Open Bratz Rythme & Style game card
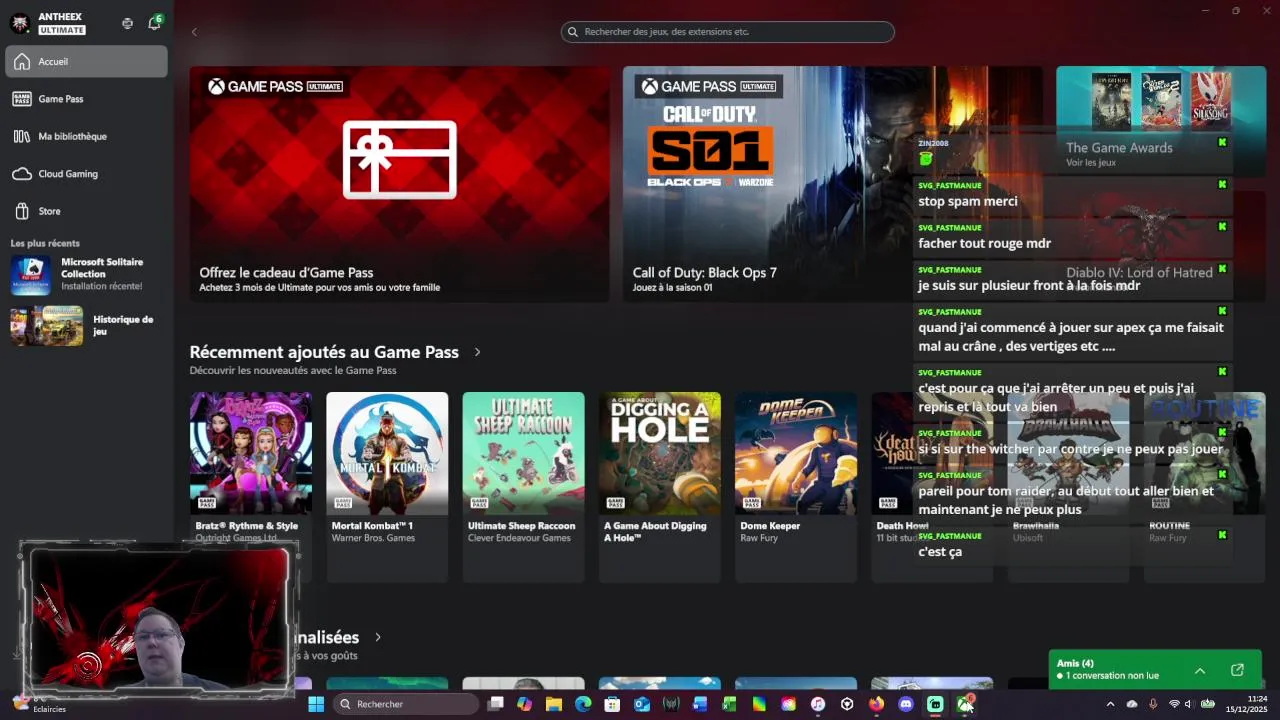Screen dimensions: 1280x720 coord(251,487)
